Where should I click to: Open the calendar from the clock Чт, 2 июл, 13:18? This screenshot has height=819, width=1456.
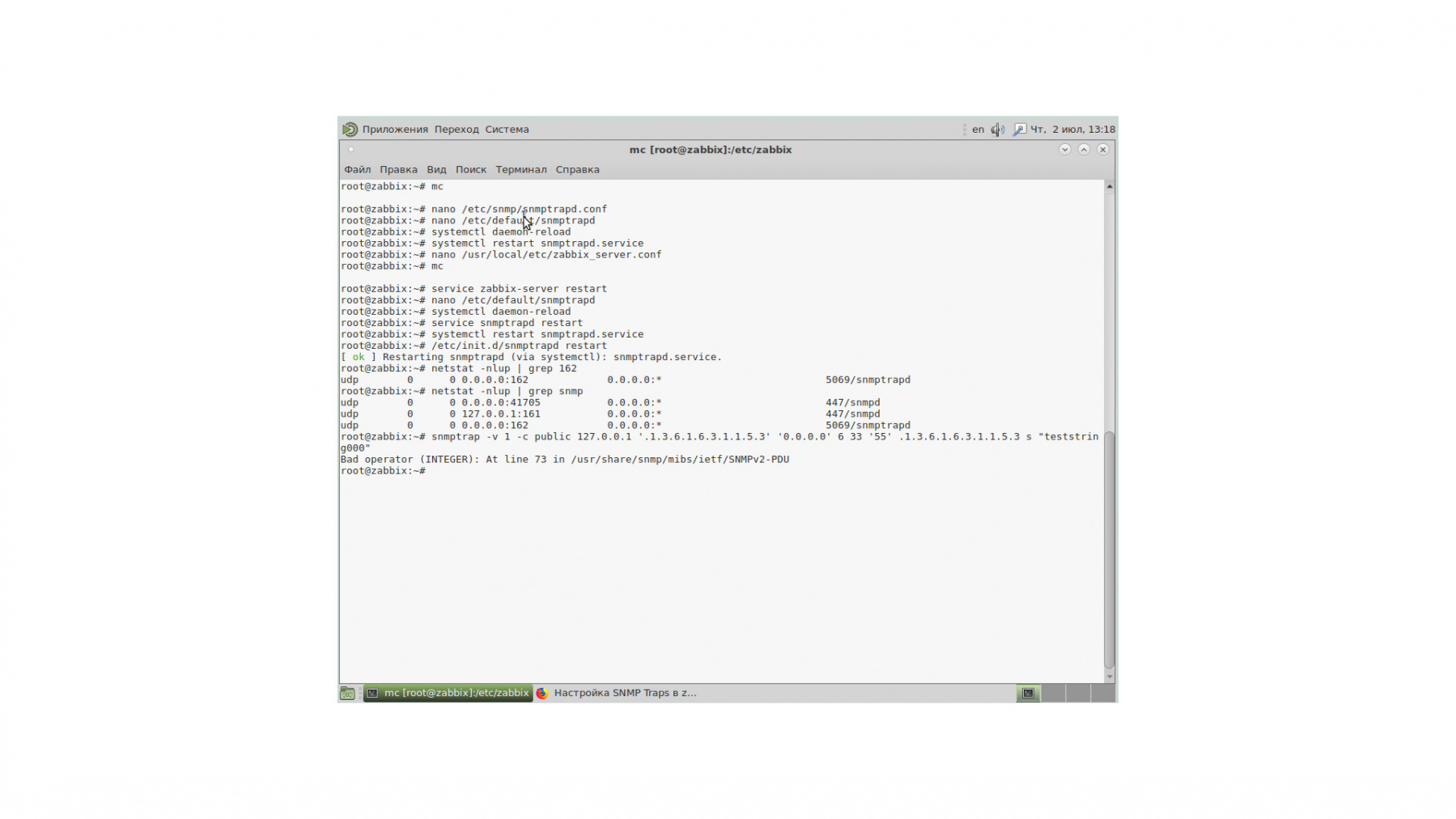[1072, 129]
